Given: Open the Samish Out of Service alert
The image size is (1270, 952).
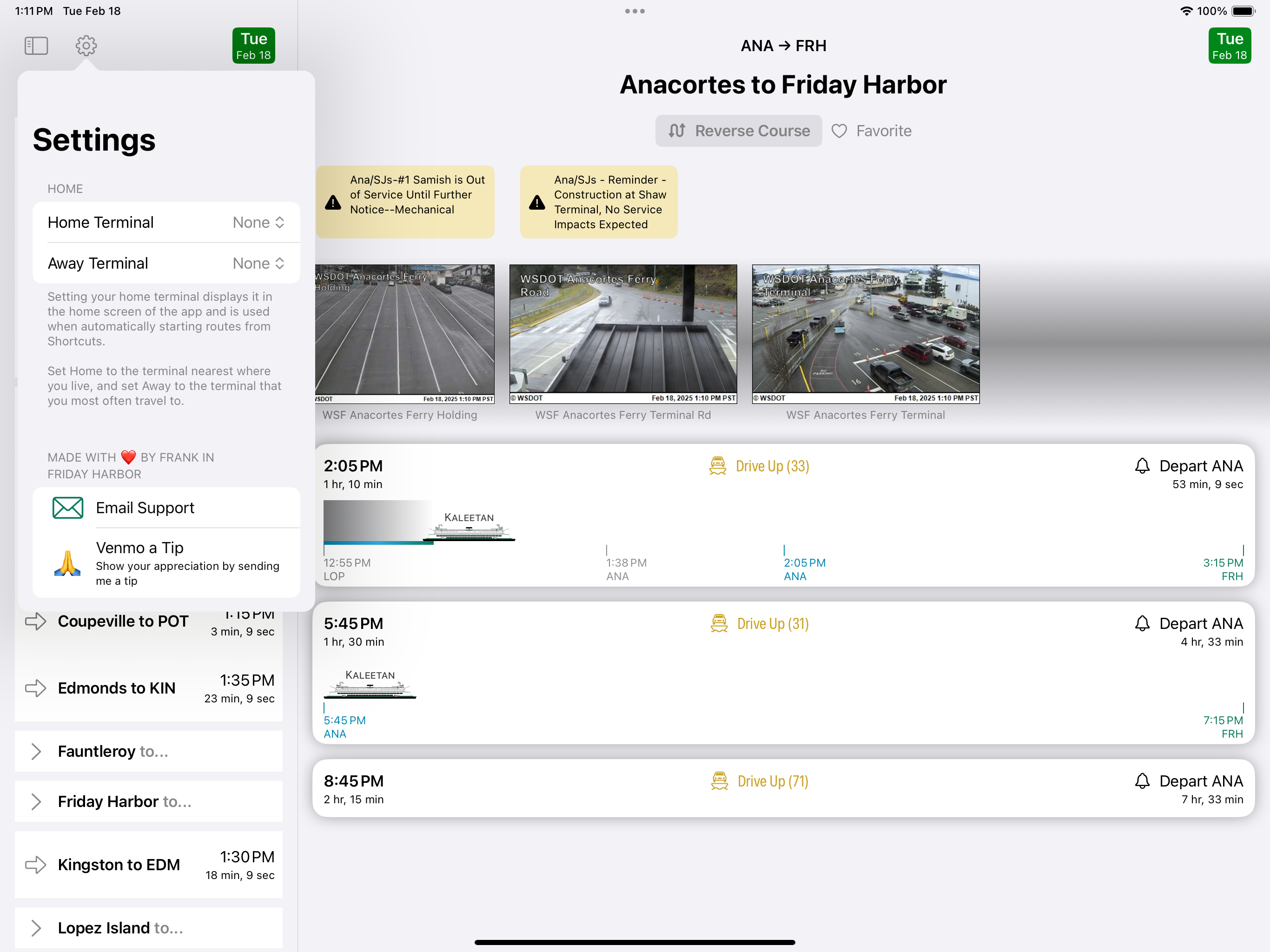Looking at the screenshot, I should [405, 202].
